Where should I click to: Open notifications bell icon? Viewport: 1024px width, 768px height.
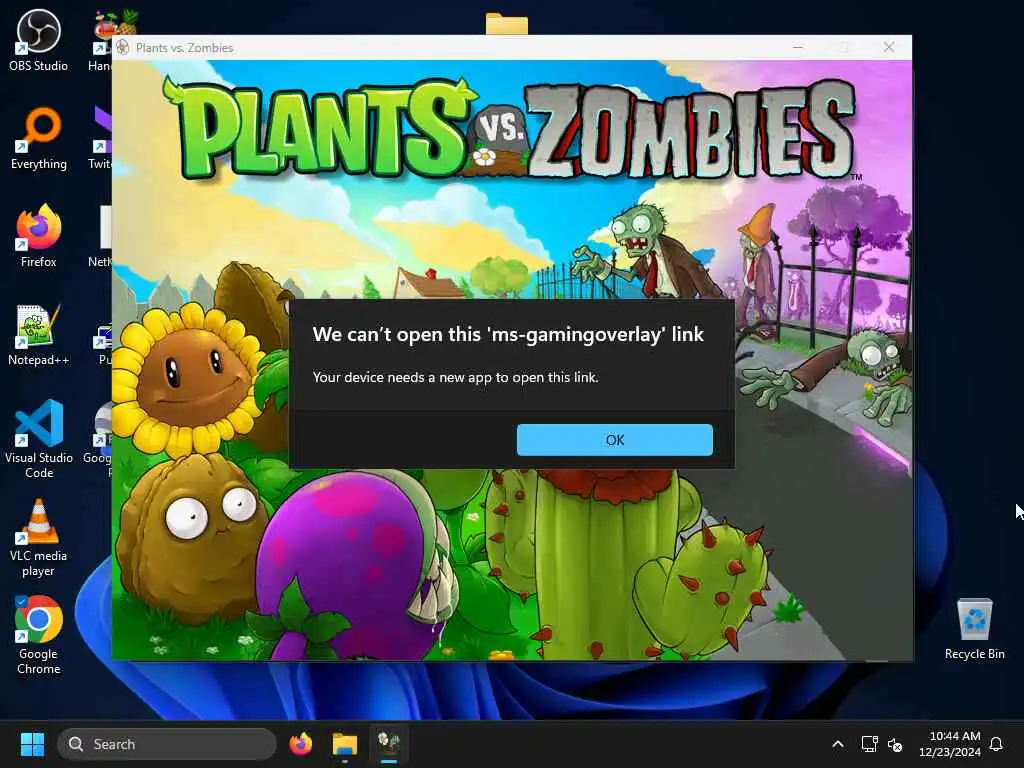[996, 744]
